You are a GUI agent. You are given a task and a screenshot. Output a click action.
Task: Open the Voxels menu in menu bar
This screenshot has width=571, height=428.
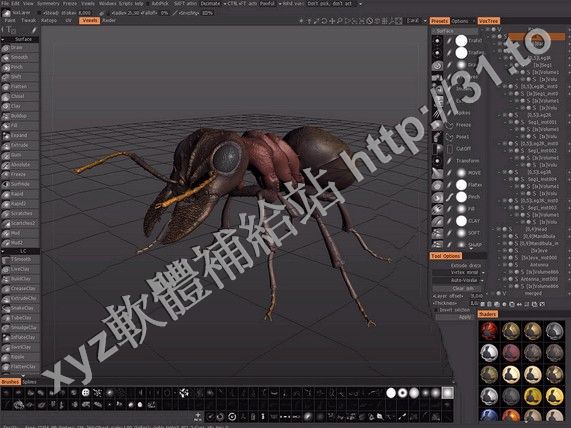(x=87, y=3)
